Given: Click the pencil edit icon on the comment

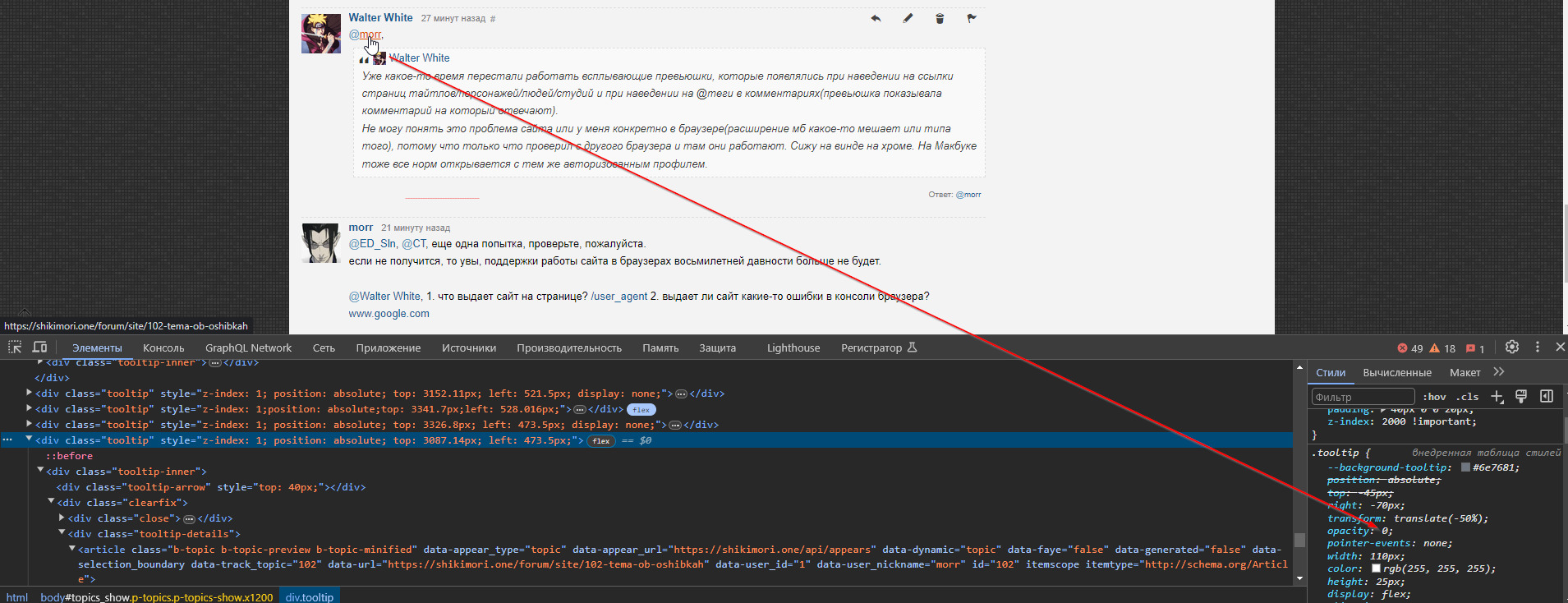Looking at the screenshot, I should (x=908, y=18).
